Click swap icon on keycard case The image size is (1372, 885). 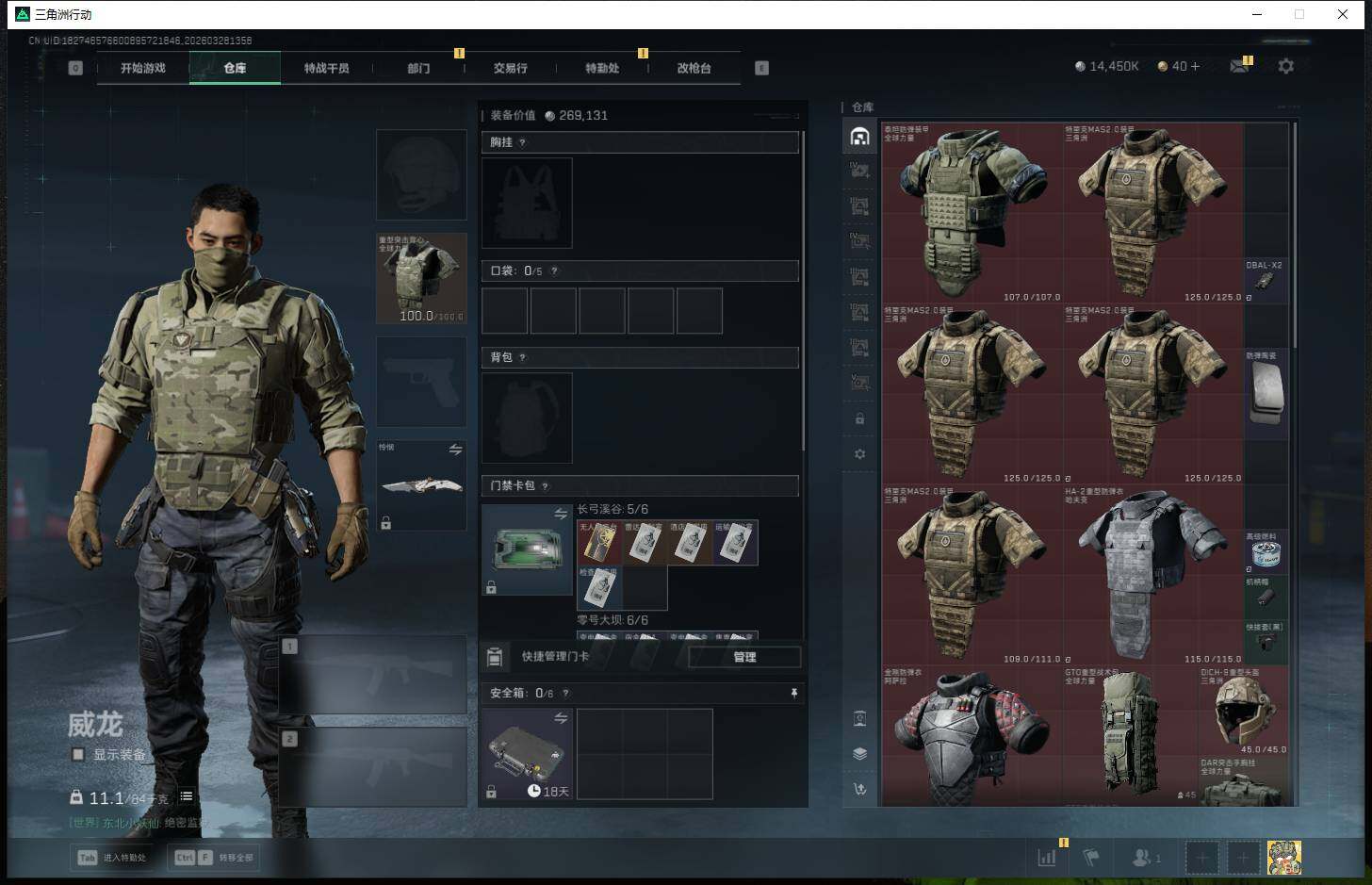click(561, 514)
